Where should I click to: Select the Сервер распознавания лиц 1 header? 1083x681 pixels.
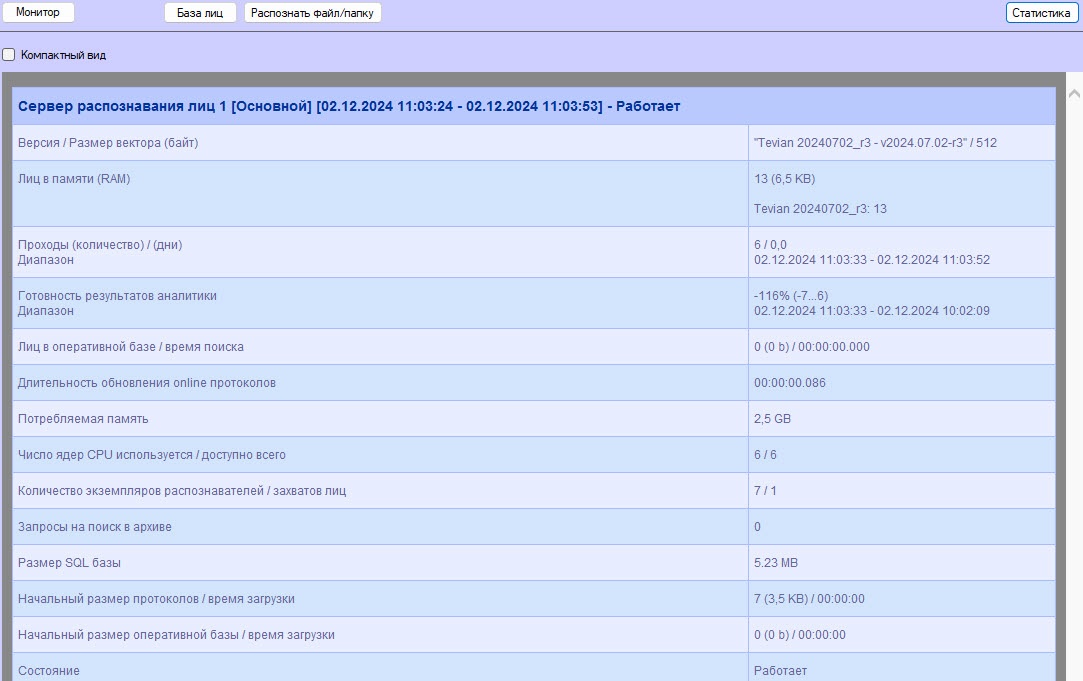(x=349, y=106)
